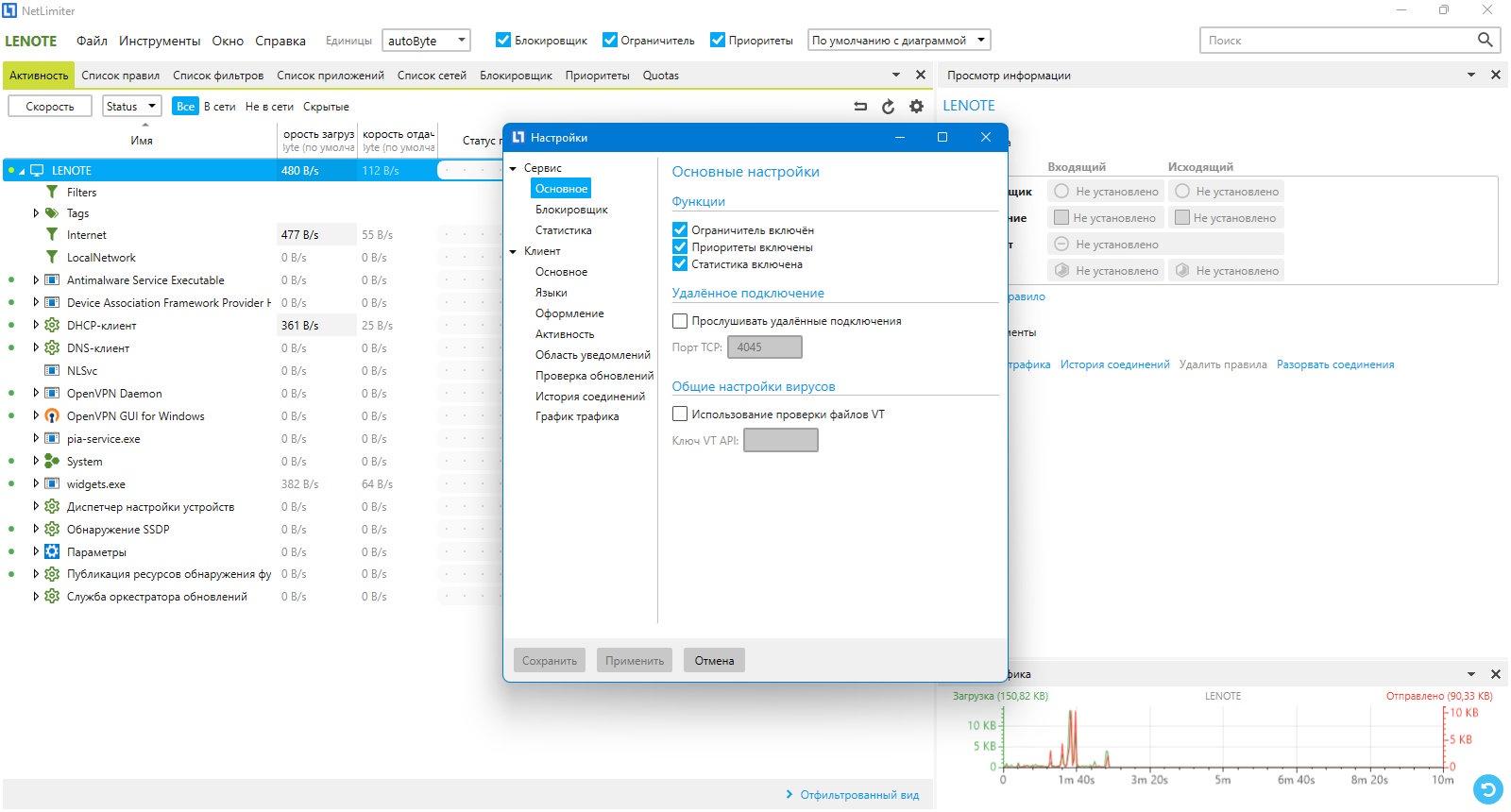
Task: Click the Разорвать соединения link
Action: 1335,364
